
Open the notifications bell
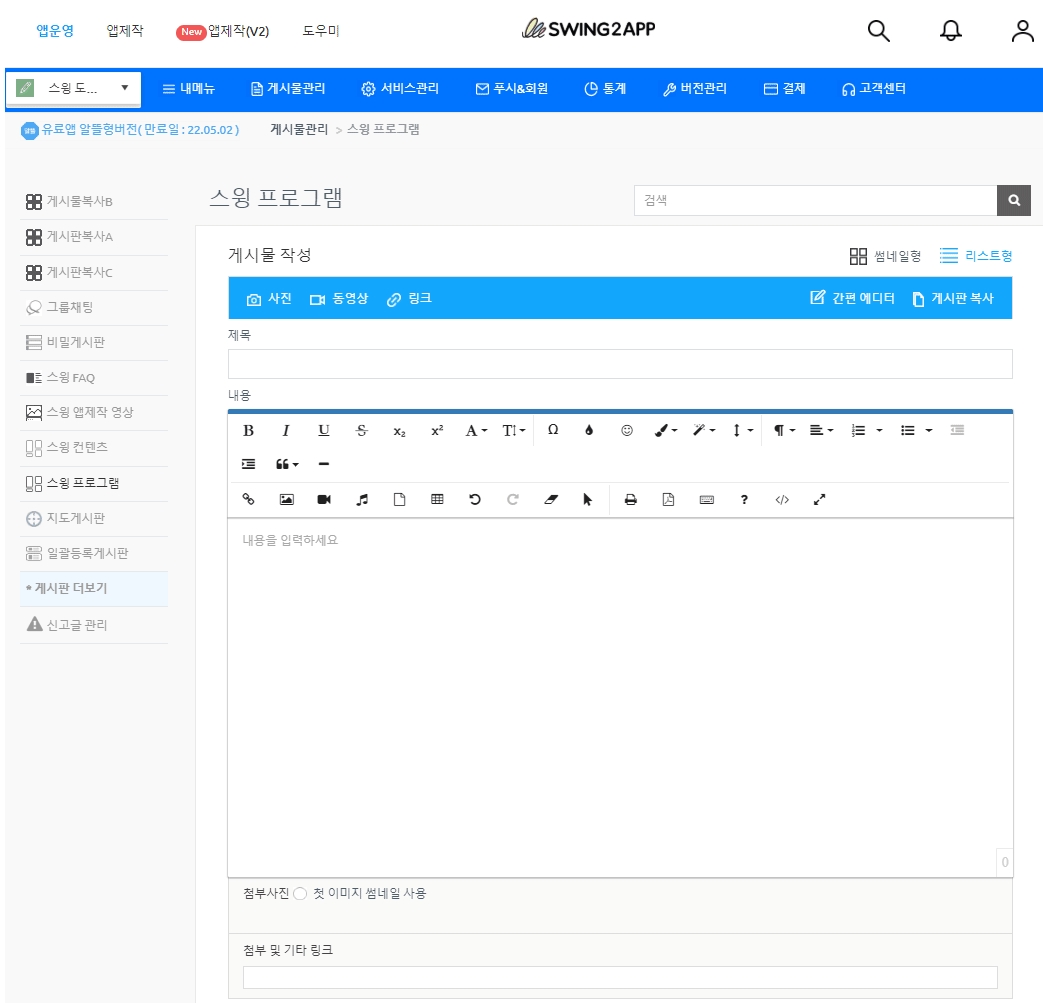pos(951,30)
